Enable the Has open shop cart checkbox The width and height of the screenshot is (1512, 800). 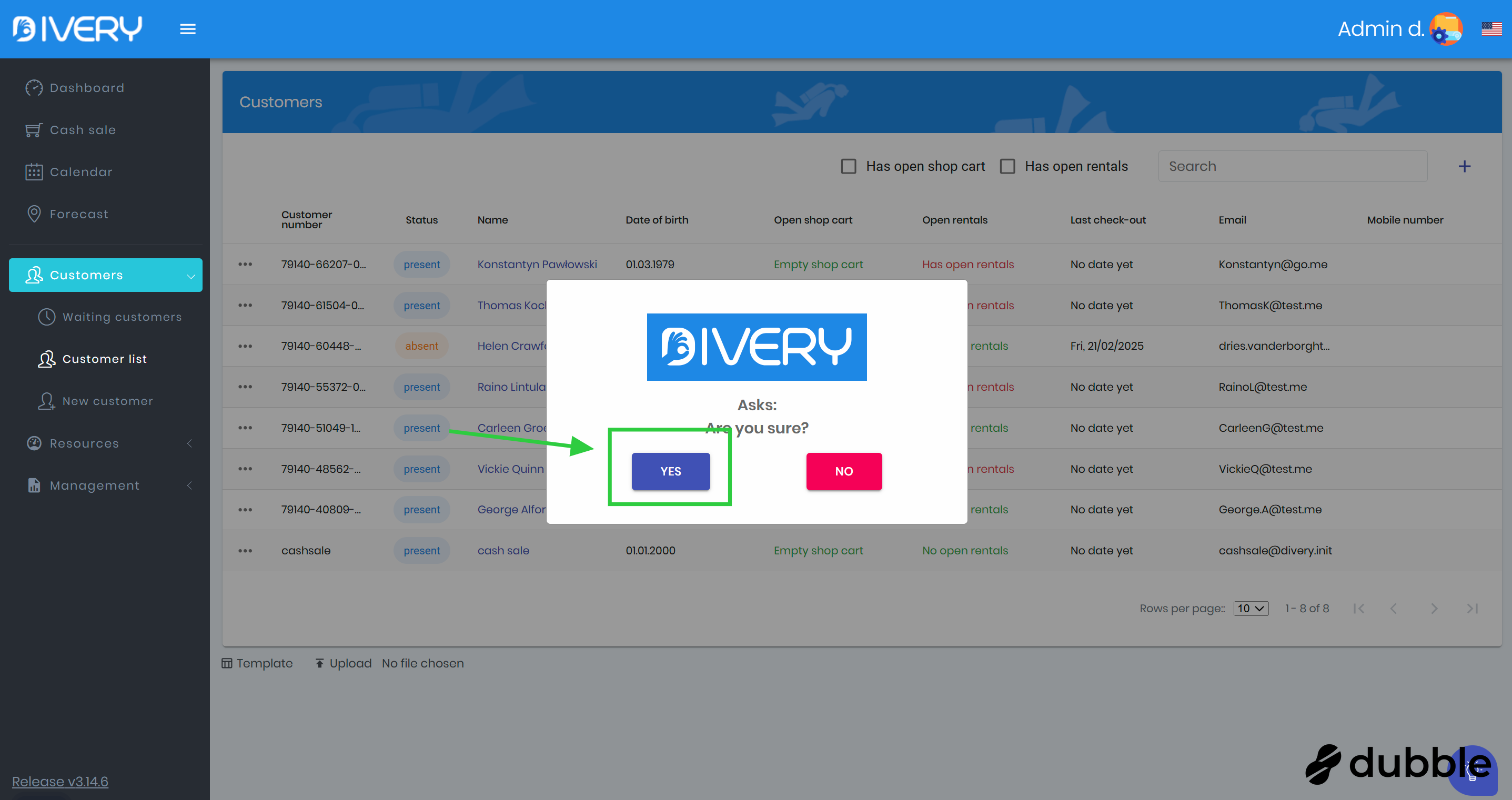coord(848,166)
